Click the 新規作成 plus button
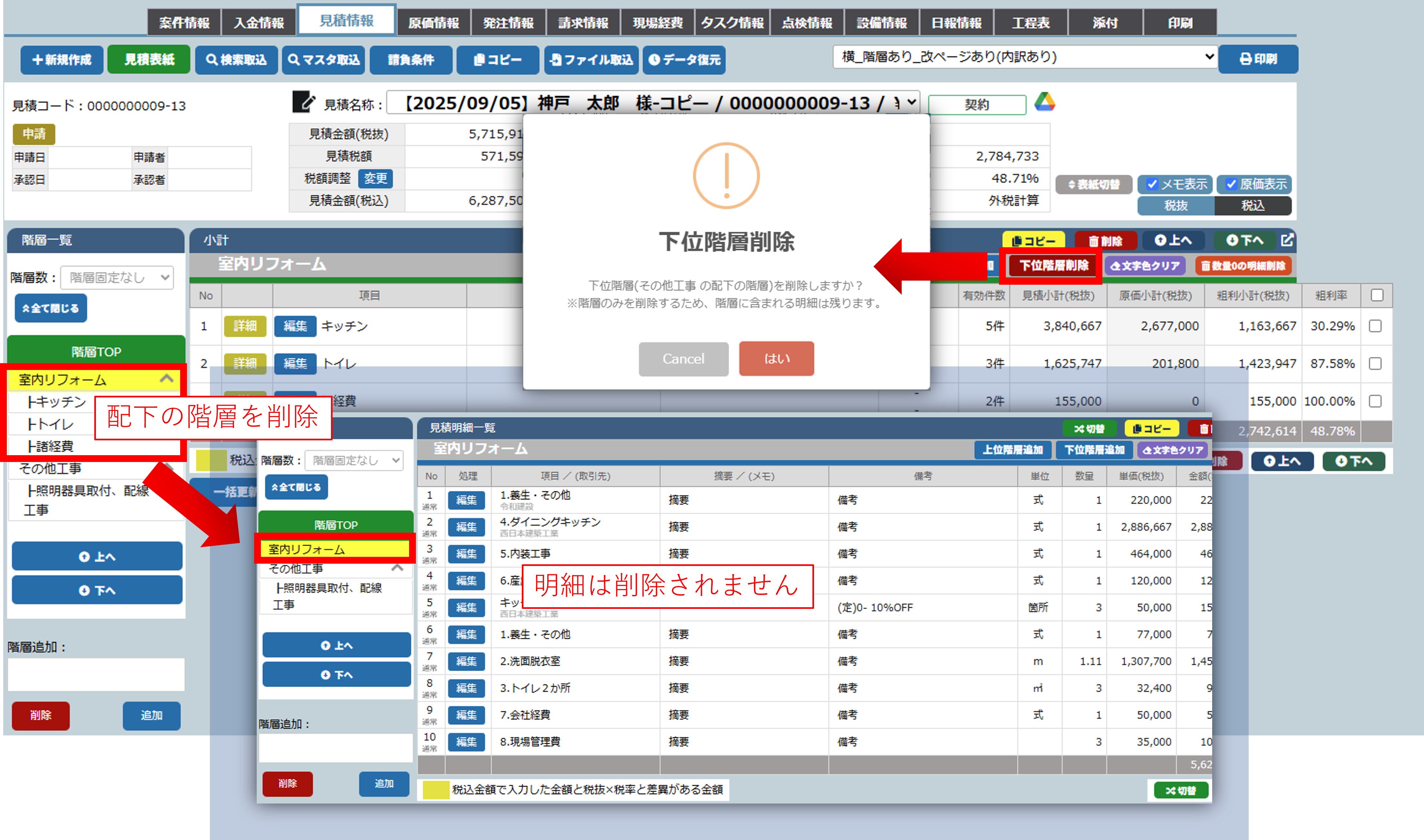The image size is (1424, 840). click(x=62, y=59)
